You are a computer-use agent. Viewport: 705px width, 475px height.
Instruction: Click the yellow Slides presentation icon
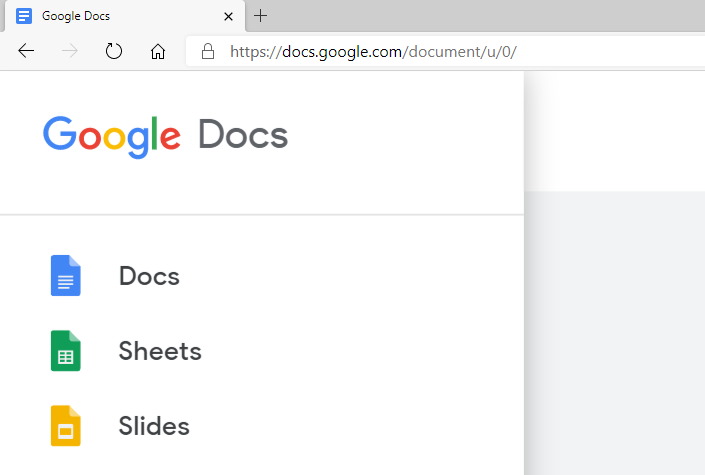point(66,426)
